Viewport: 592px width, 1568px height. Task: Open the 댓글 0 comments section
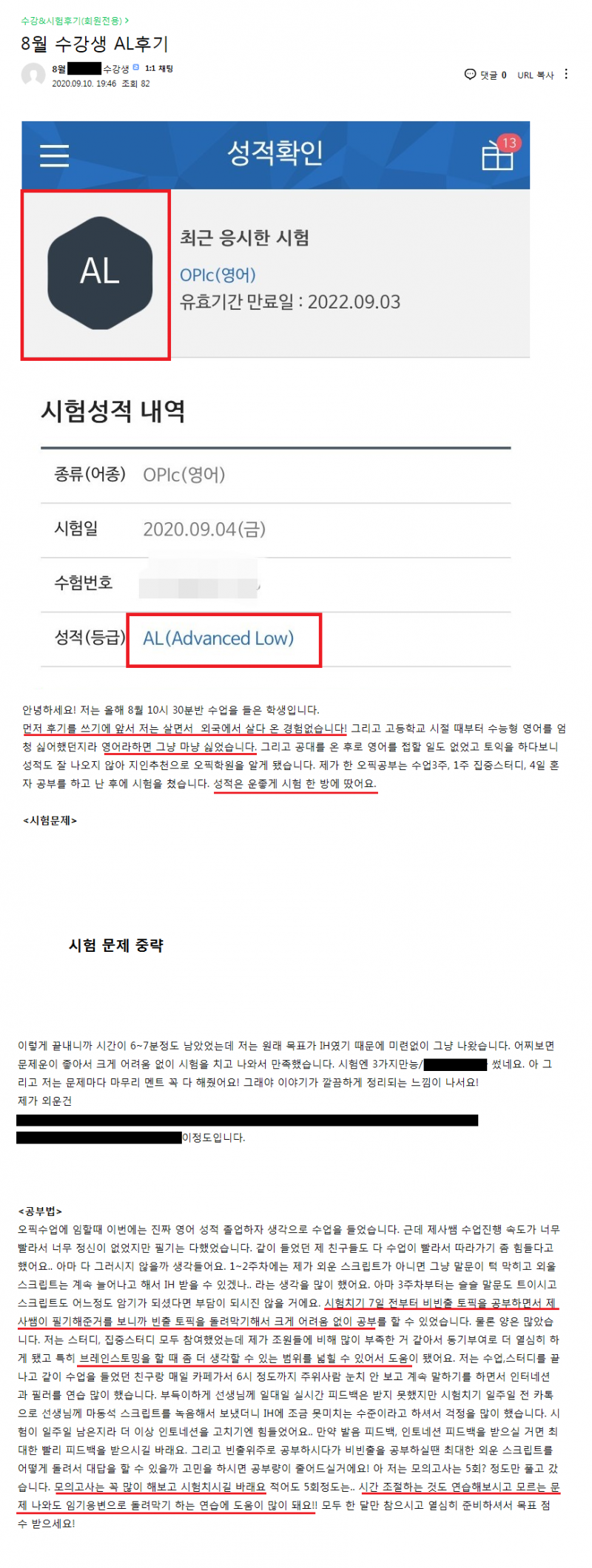click(494, 75)
